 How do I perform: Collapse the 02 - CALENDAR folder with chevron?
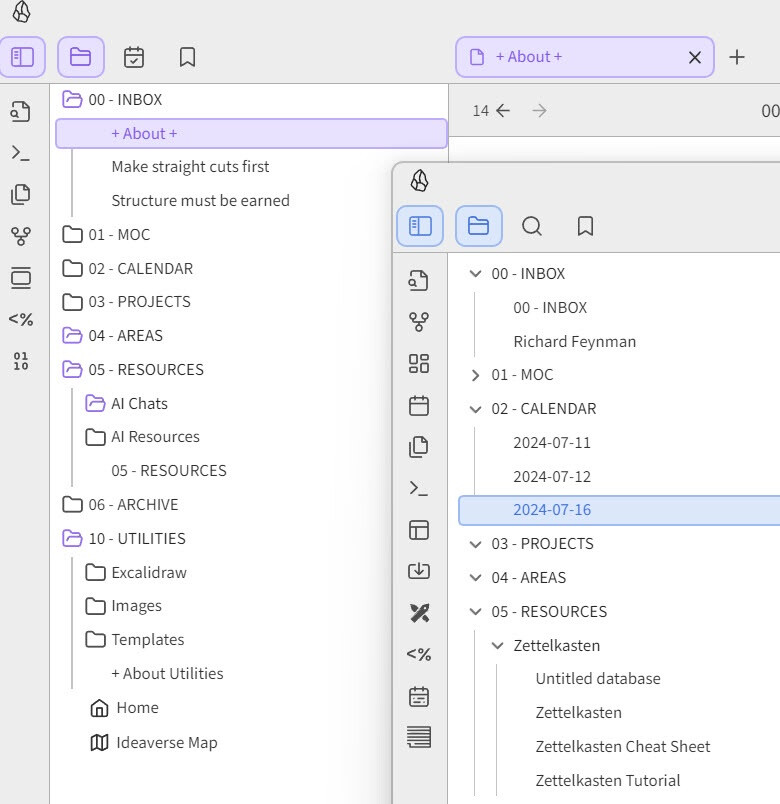(476, 409)
